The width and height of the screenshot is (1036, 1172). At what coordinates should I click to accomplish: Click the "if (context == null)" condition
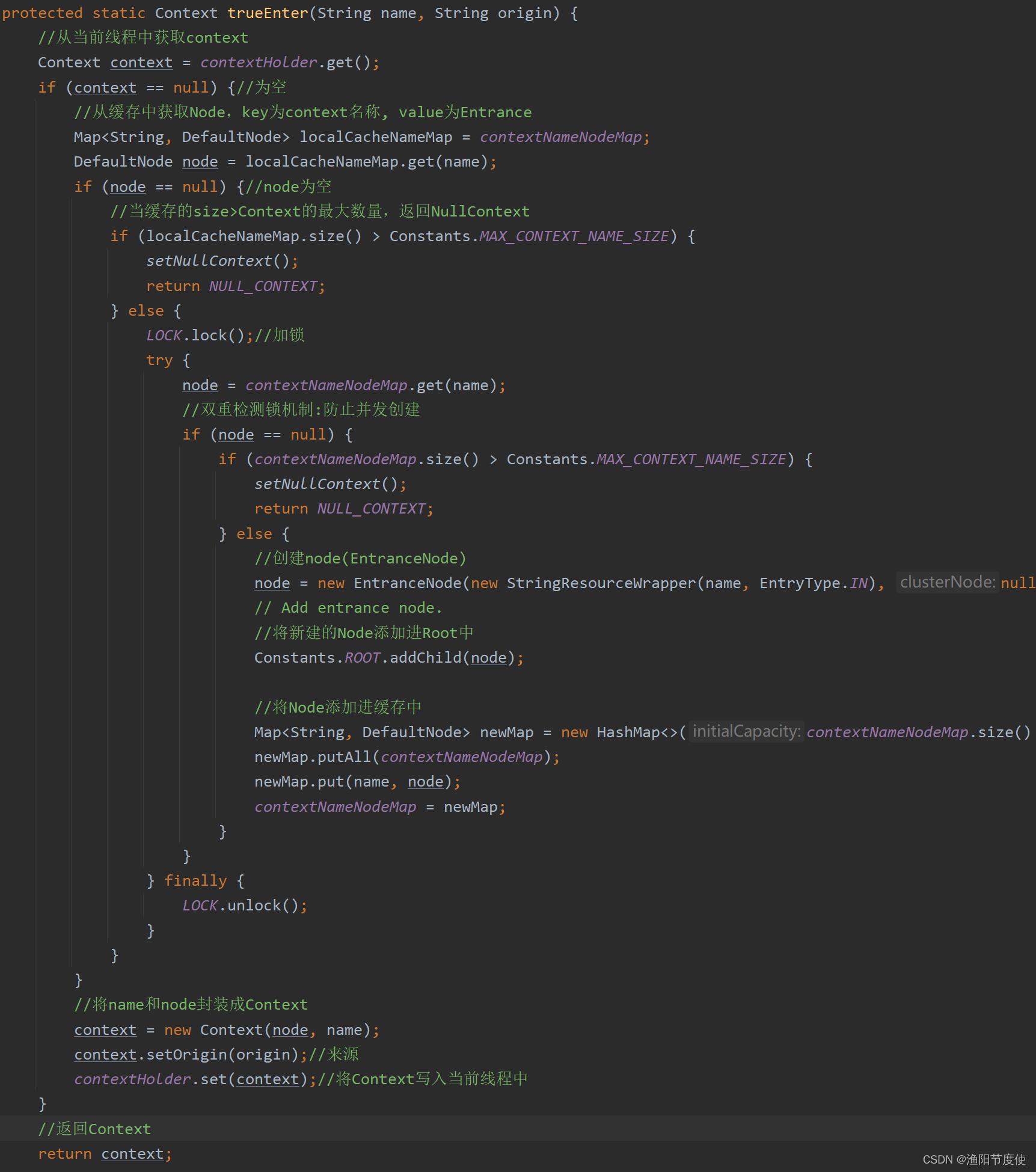(127, 88)
